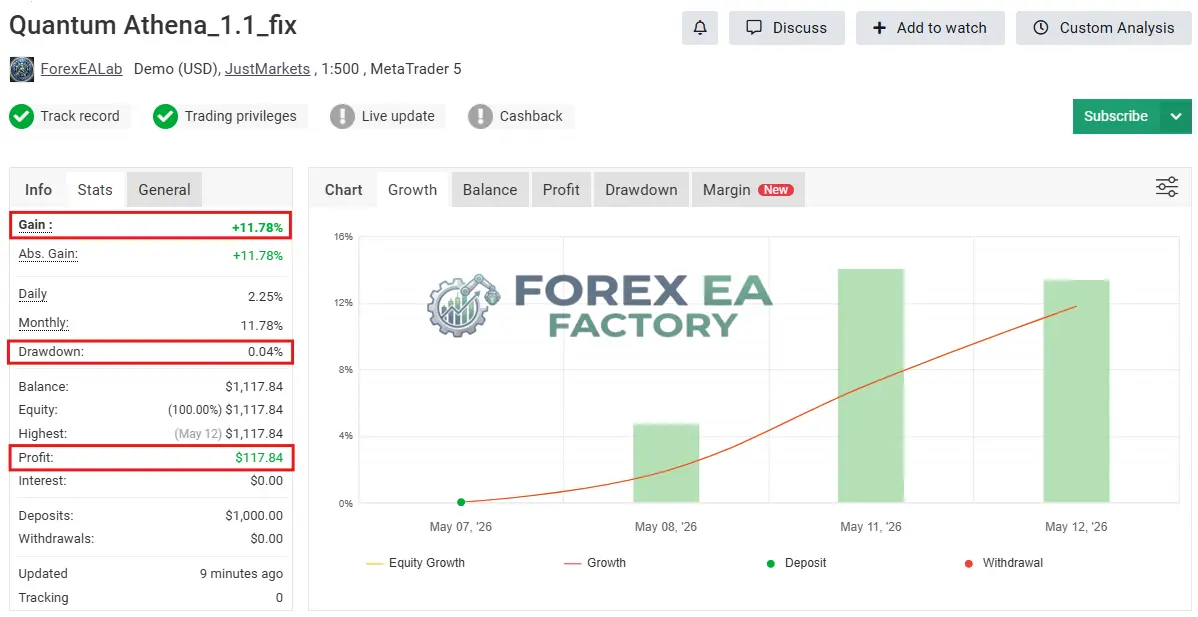1198x617 pixels.
Task: Open the chart settings sliders icon
Action: 1167,187
